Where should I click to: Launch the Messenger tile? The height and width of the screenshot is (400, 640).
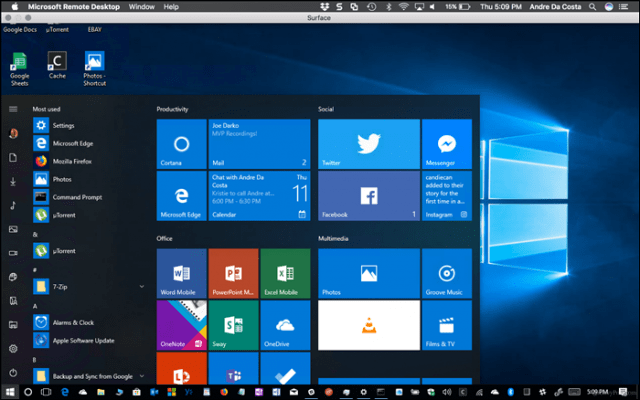[x=447, y=144]
